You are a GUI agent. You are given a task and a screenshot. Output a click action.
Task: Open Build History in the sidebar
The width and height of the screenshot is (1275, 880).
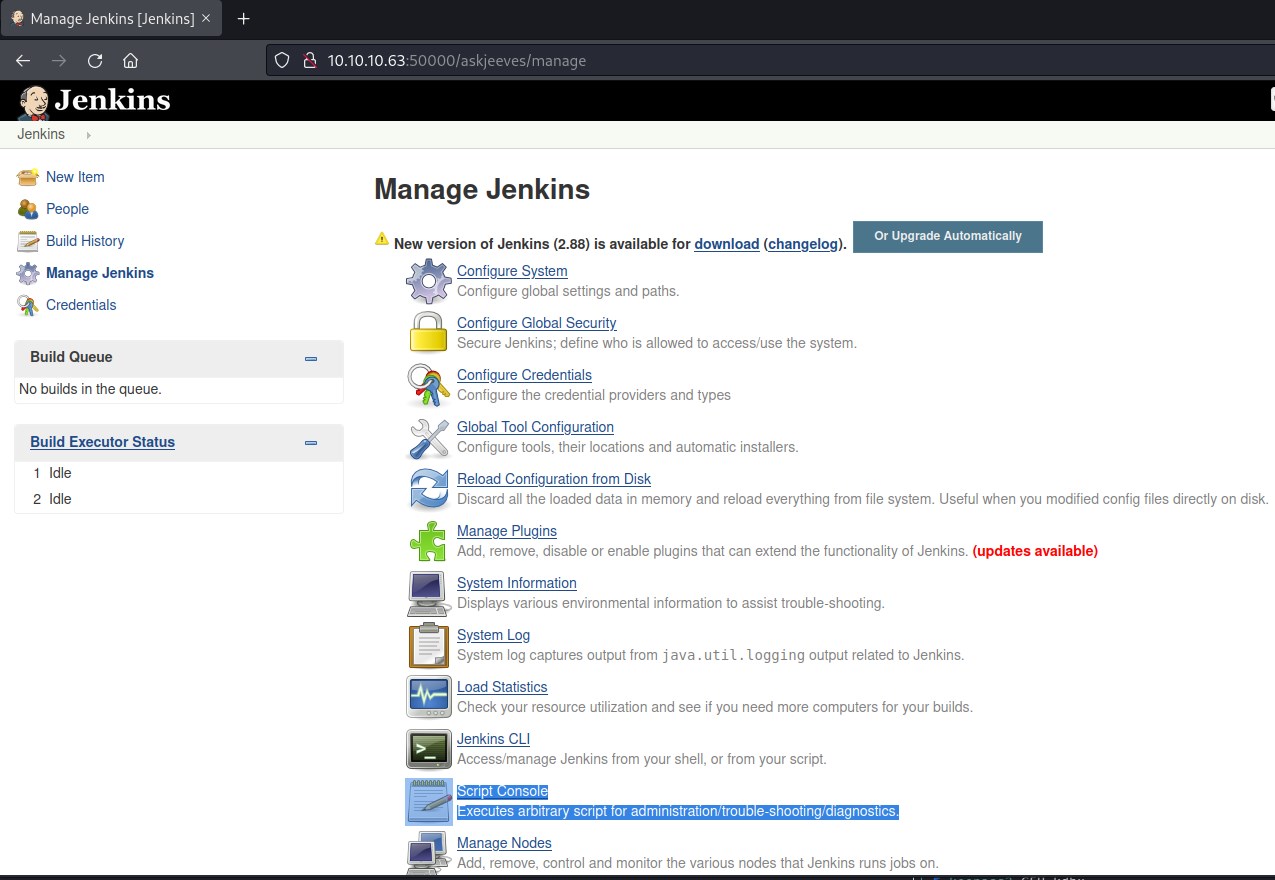click(x=85, y=241)
